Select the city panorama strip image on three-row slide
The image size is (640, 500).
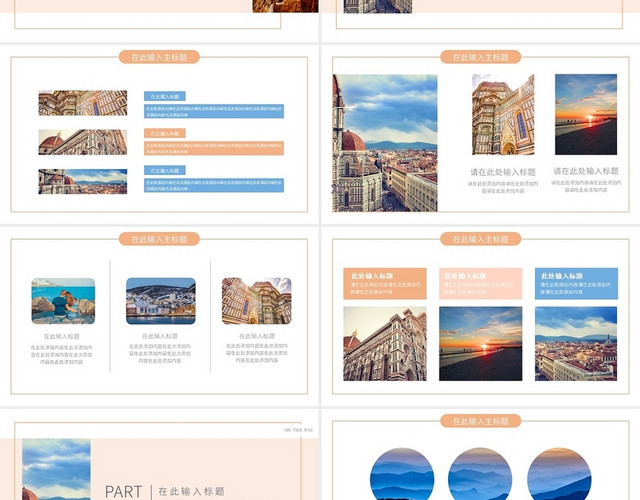[x=83, y=181]
